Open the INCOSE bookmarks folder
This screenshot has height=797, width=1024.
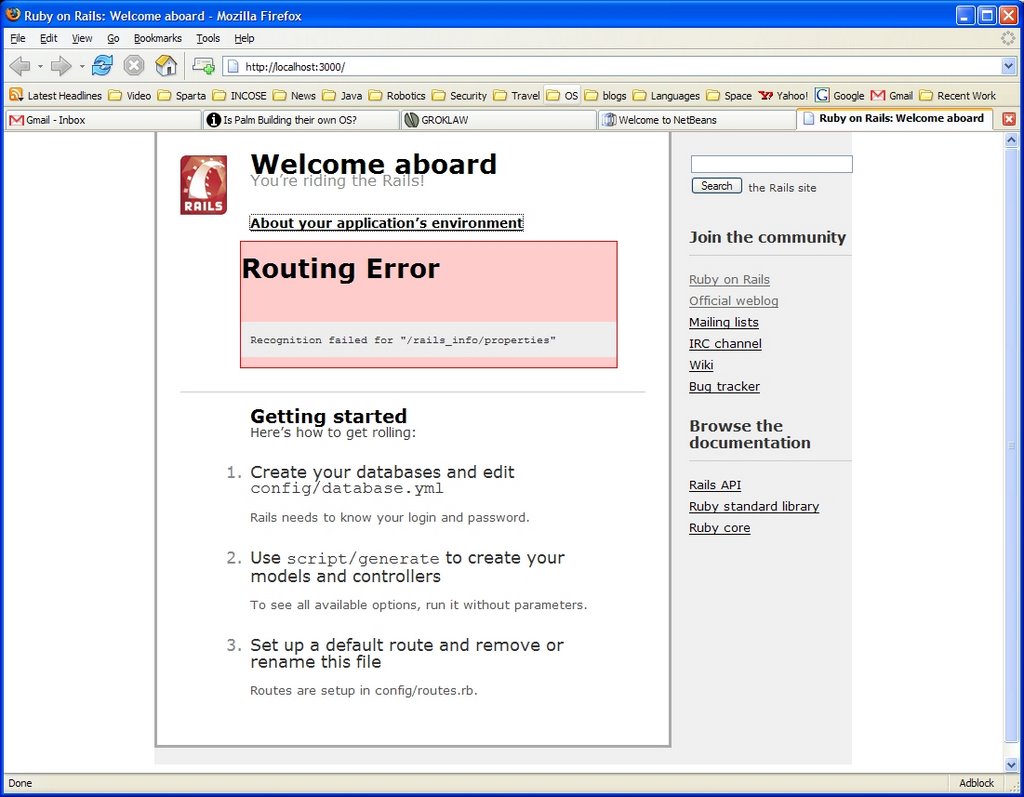coord(239,95)
